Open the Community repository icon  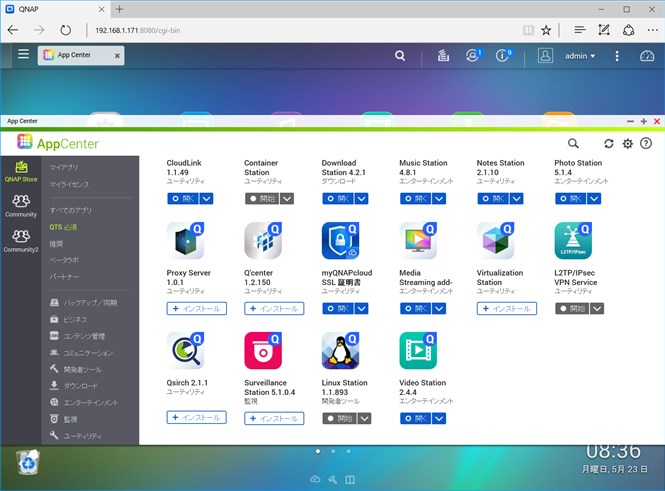coord(21,206)
